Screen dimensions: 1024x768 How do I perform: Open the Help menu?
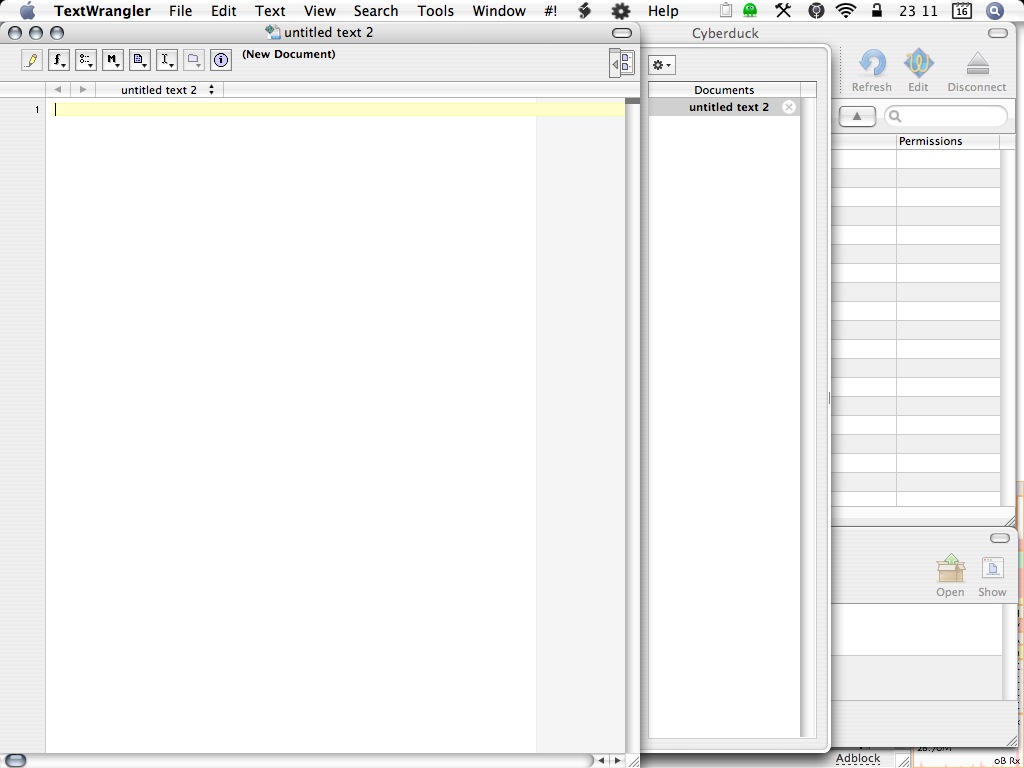coord(663,10)
